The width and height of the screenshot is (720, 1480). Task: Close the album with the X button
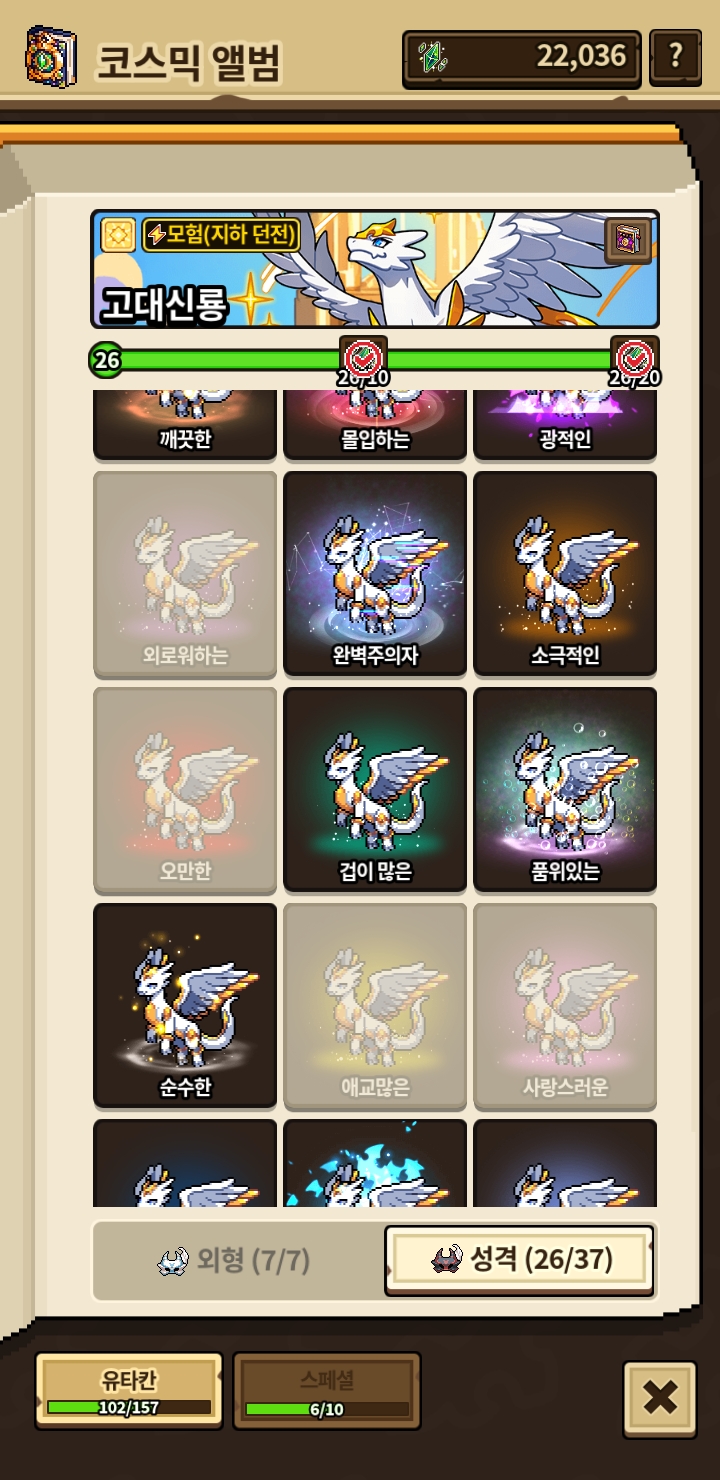click(660, 1398)
